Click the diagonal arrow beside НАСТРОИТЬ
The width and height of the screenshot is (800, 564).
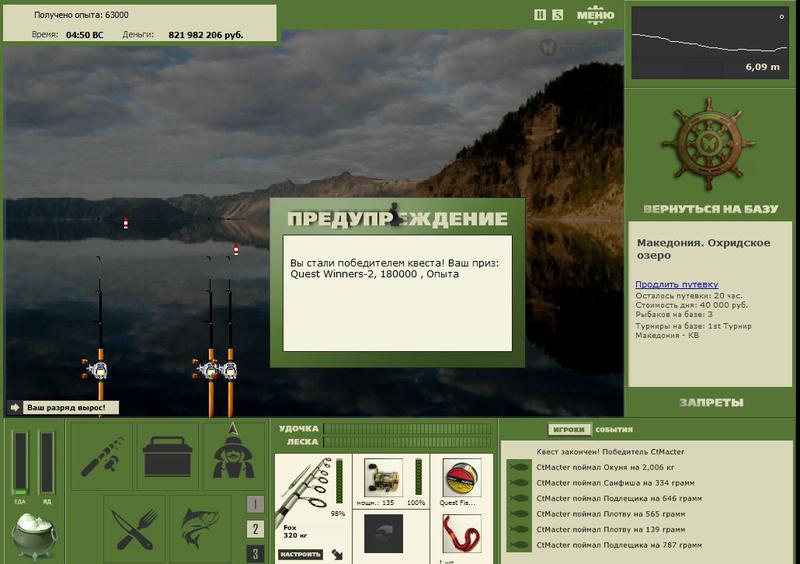pos(337,554)
